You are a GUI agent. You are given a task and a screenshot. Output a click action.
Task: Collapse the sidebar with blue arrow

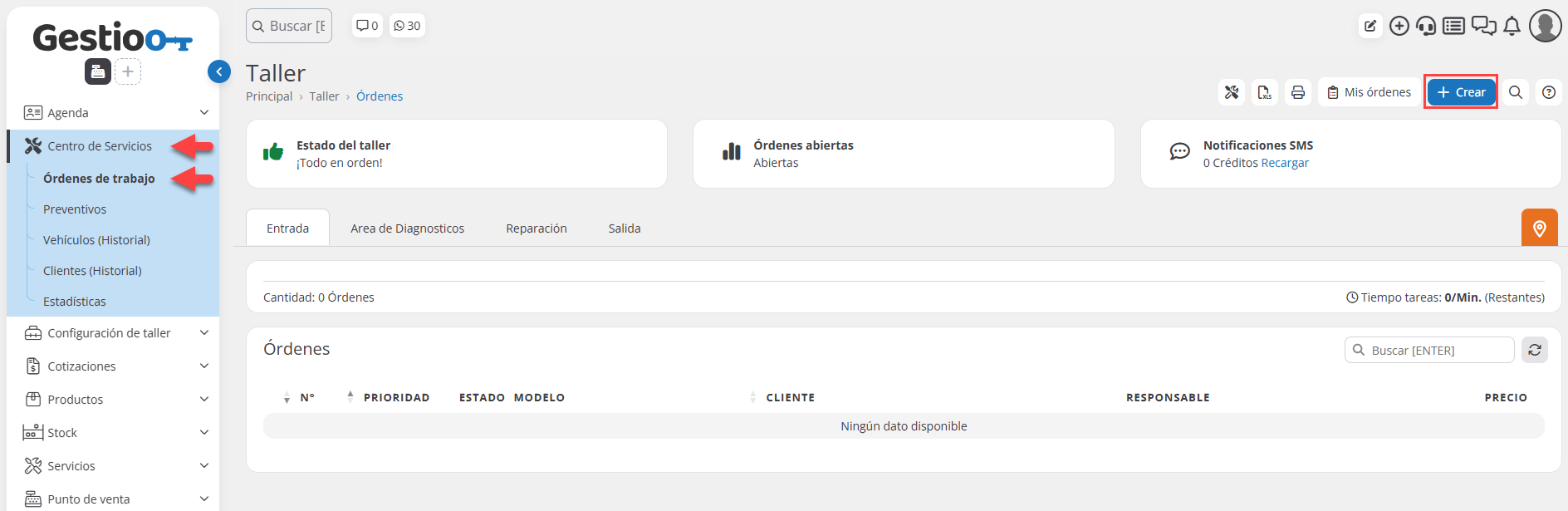tap(219, 71)
